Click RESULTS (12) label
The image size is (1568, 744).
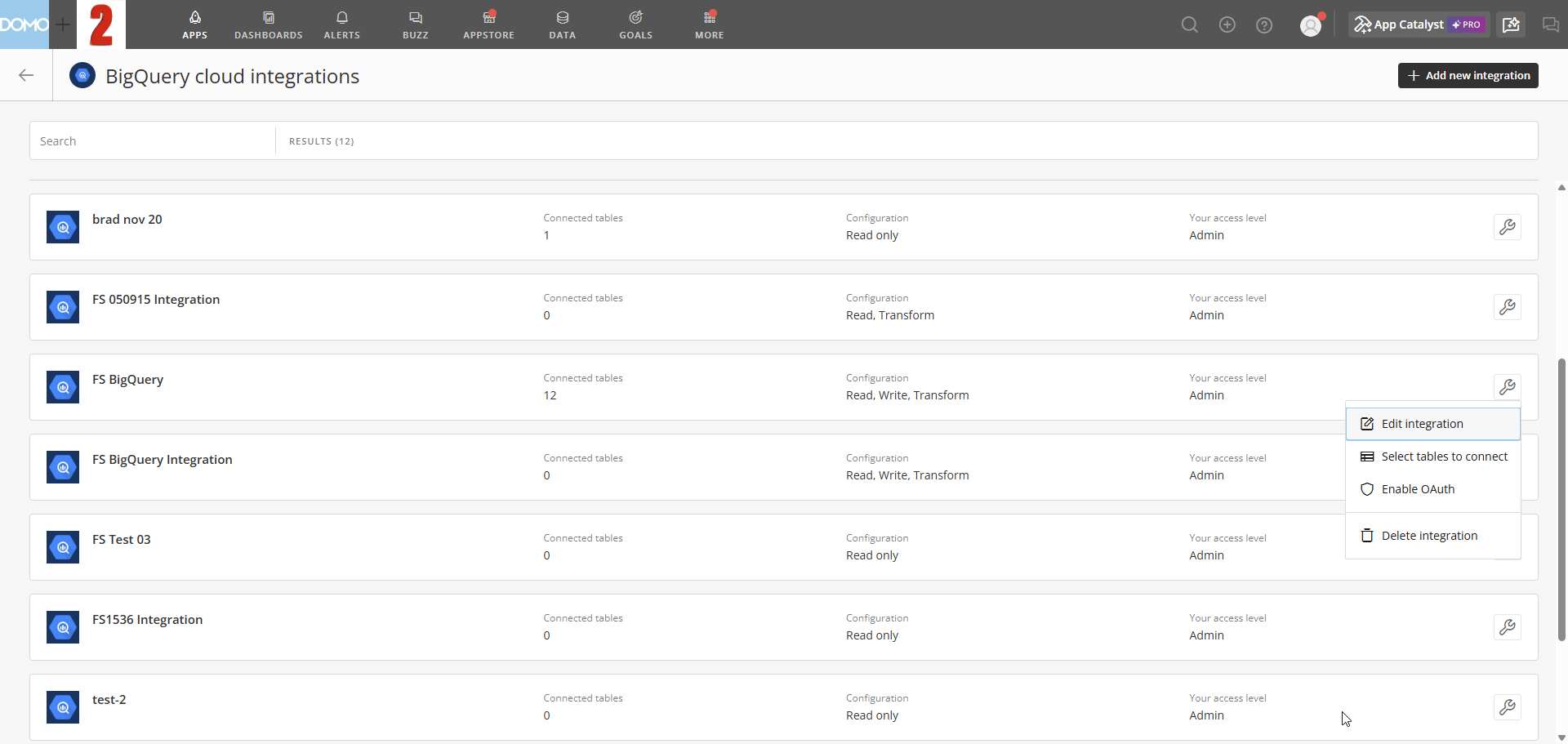point(321,141)
